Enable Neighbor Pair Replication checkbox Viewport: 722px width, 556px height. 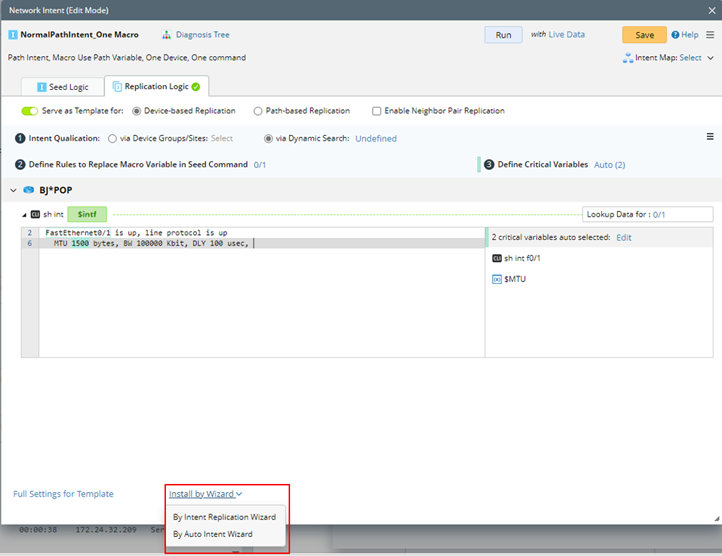[376, 111]
